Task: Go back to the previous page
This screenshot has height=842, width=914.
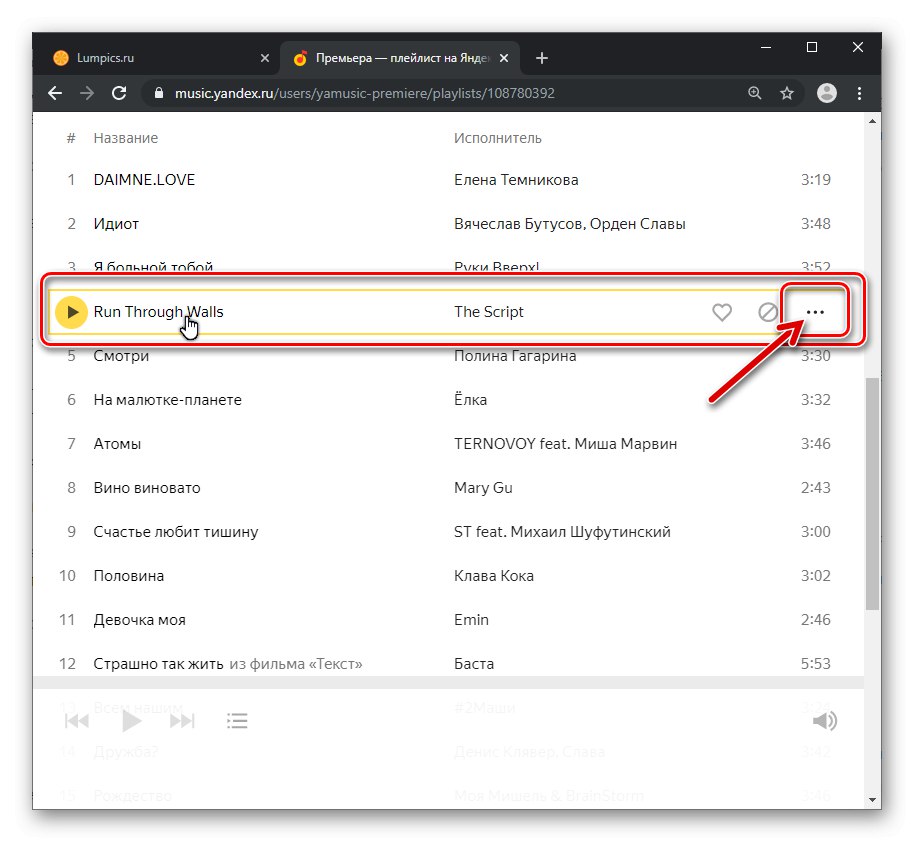Action: [55, 93]
